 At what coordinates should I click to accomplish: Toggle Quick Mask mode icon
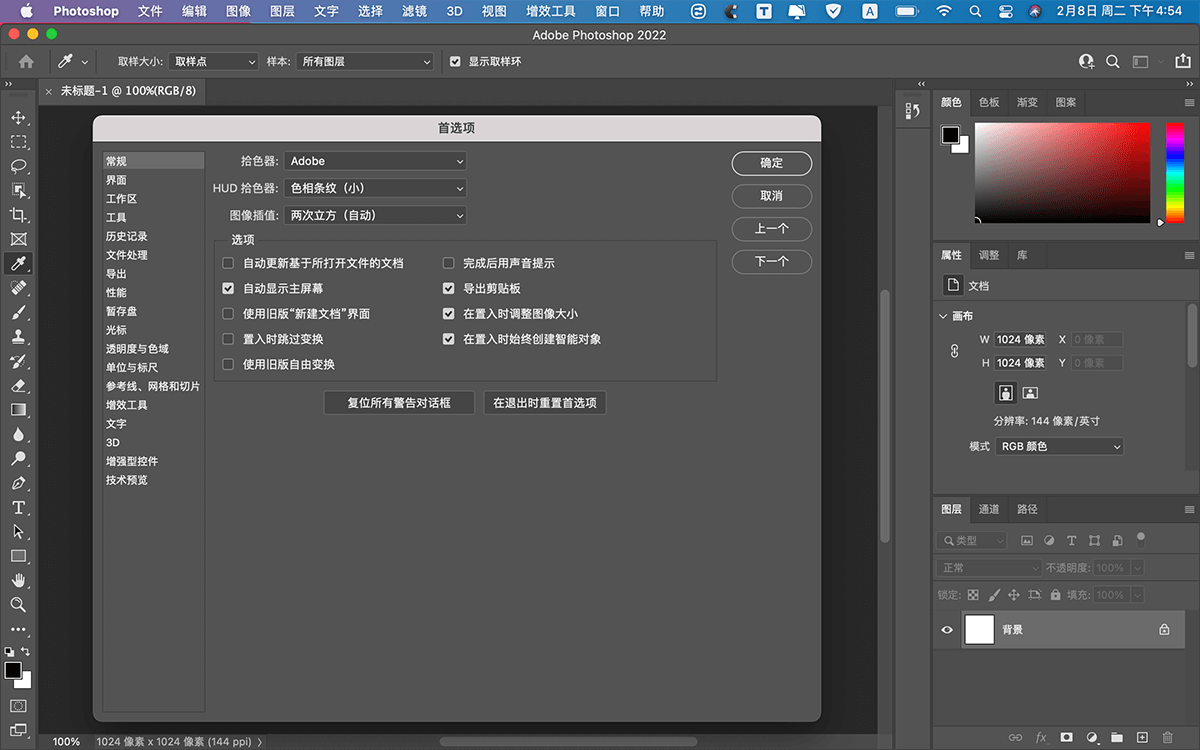point(18,706)
